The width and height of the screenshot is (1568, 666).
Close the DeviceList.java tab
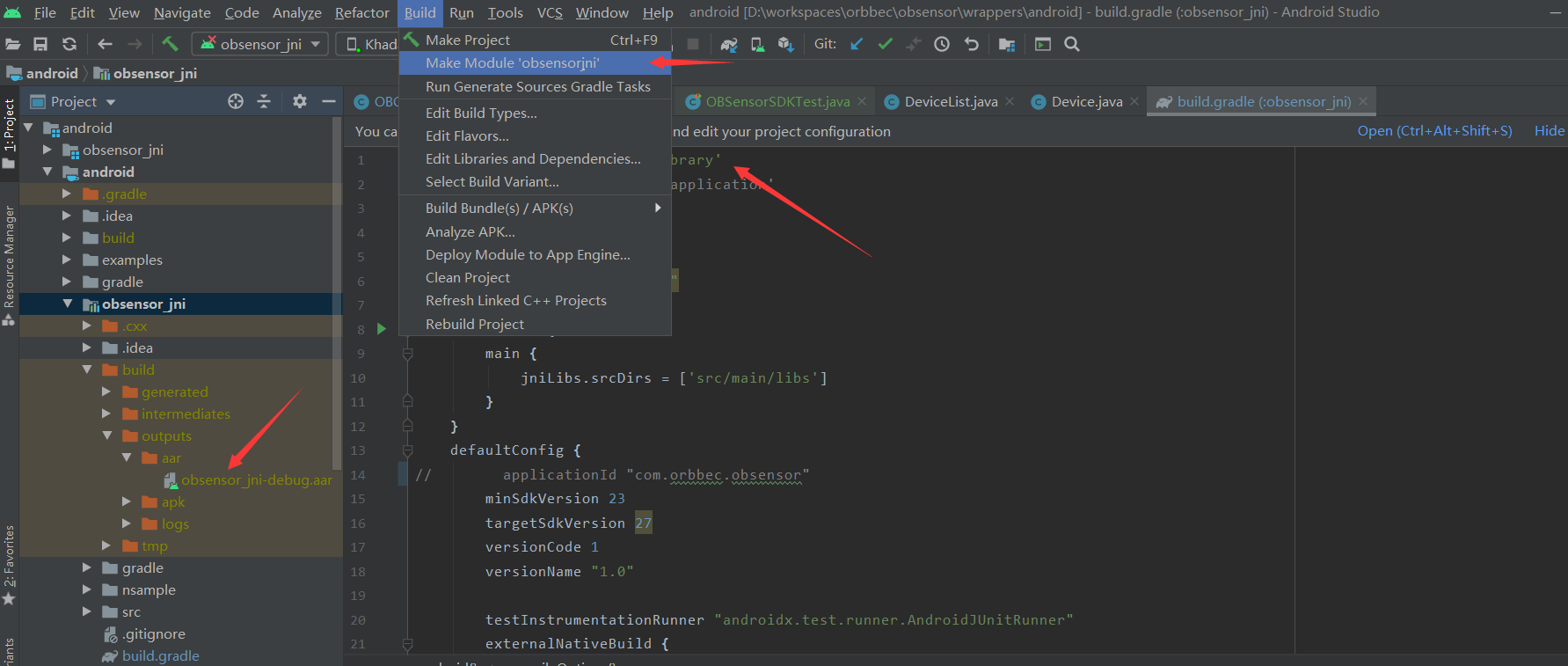click(x=1010, y=101)
